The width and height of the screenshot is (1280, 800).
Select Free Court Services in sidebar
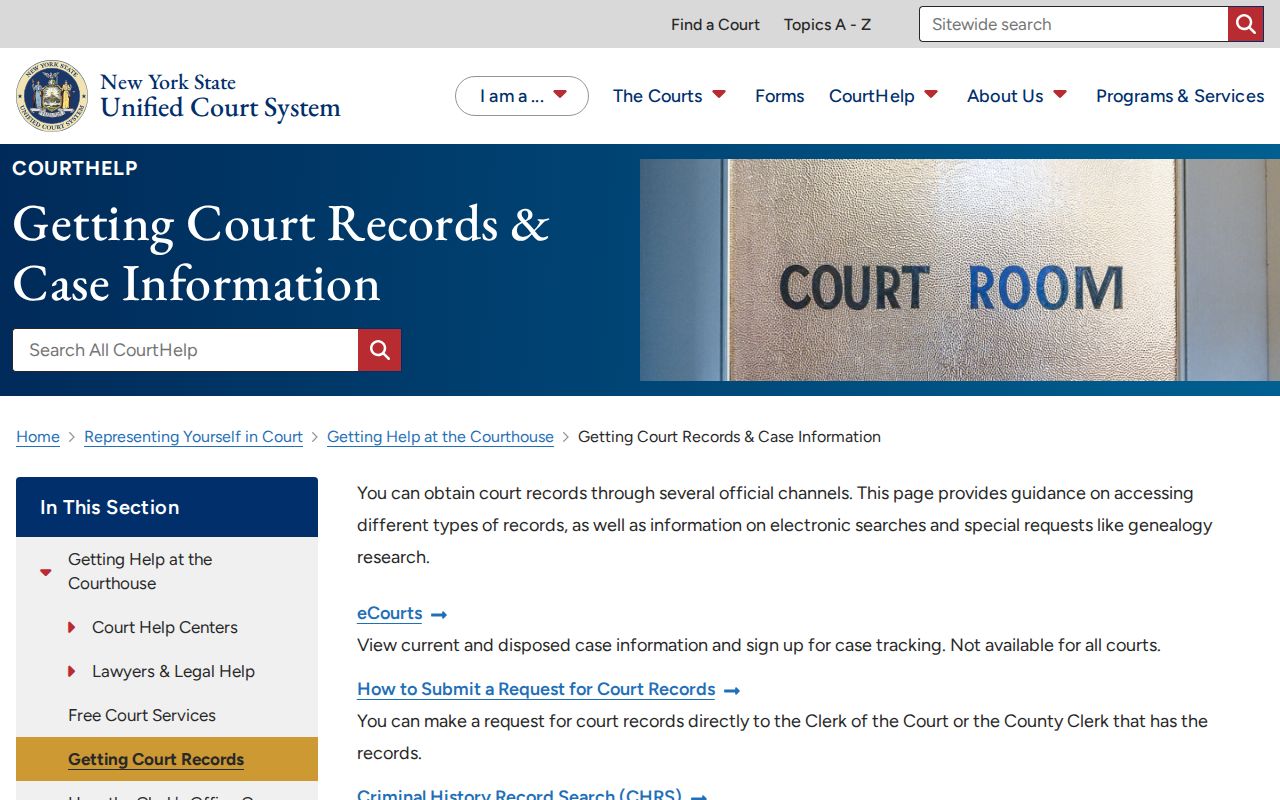142,715
